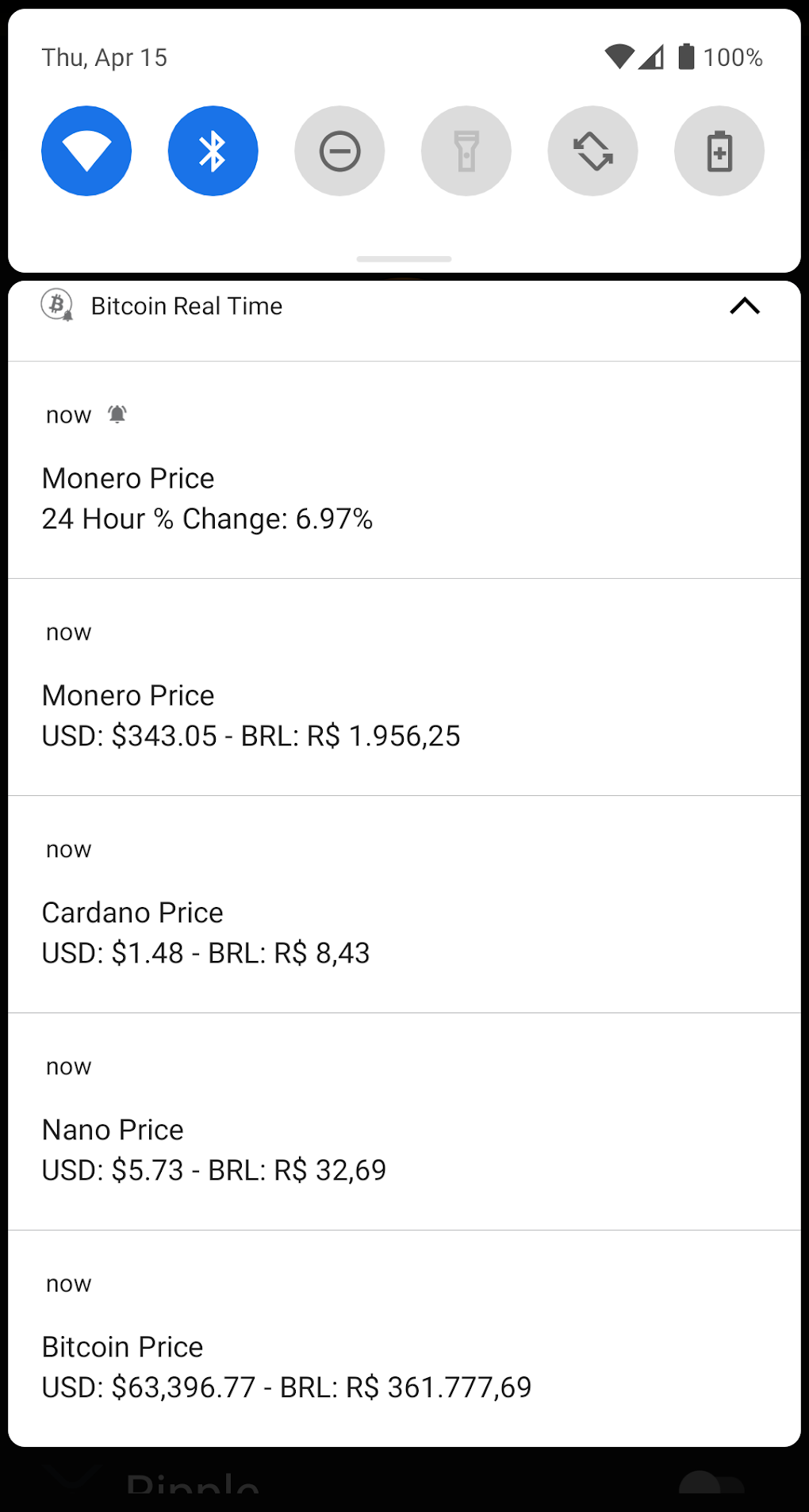Tap the cellular signal status icon
This screenshot has width=809, height=1512.
652,57
